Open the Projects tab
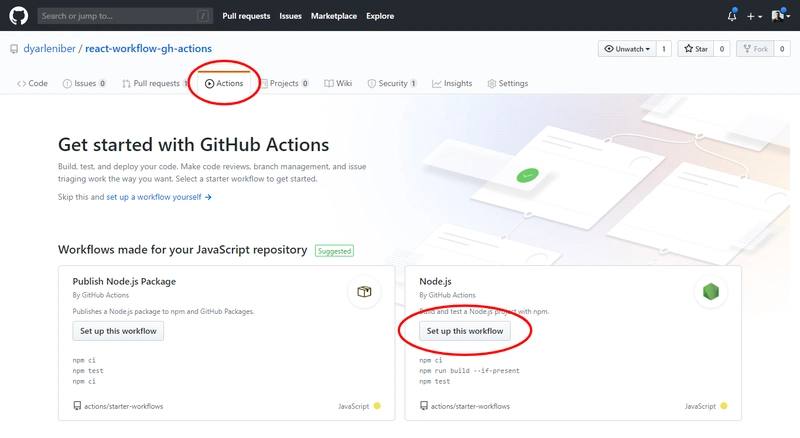Image resolution: width=800 pixels, height=438 pixels. [285, 83]
